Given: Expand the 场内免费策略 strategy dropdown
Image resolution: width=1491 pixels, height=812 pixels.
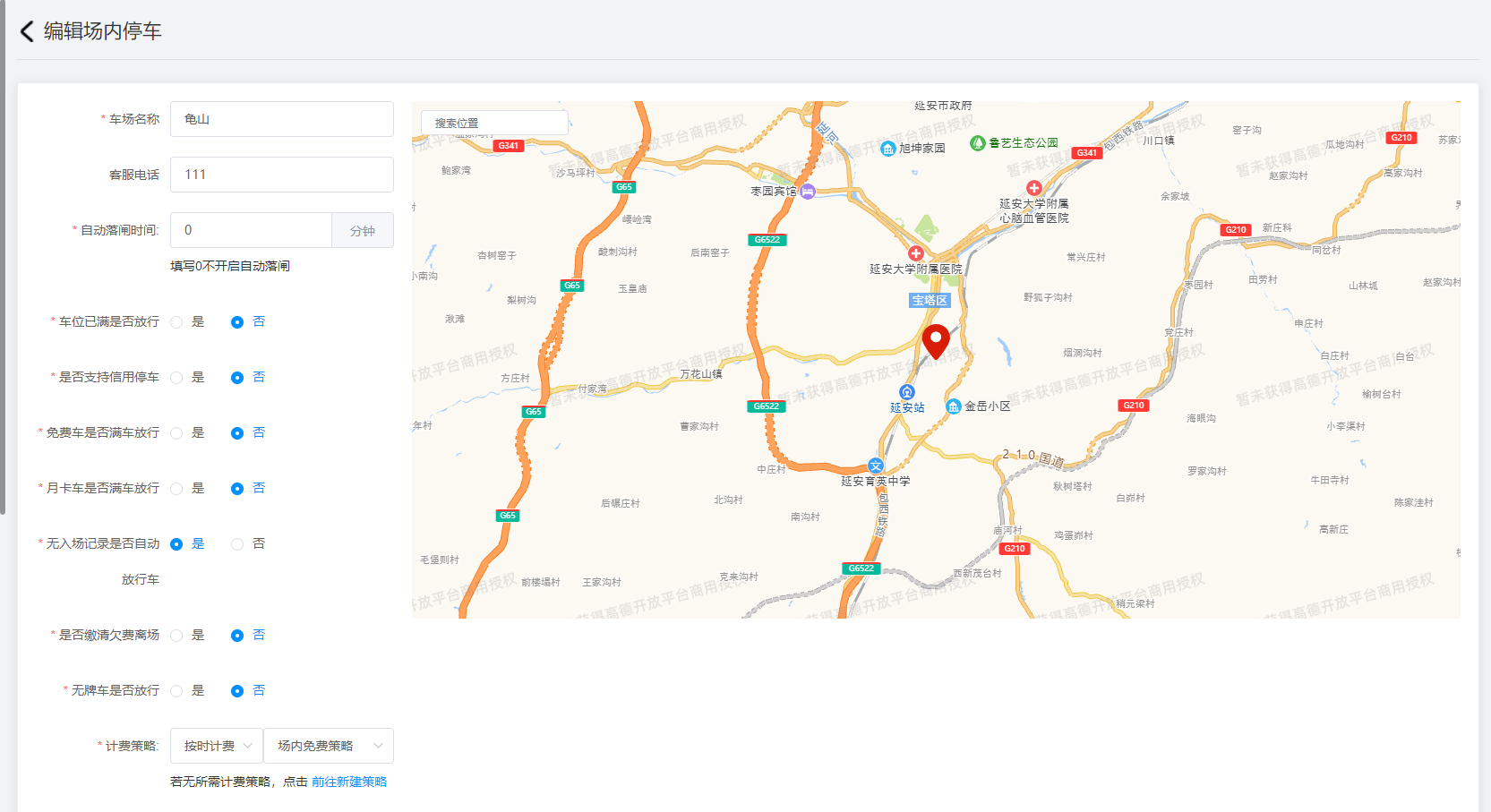Looking at the screenshot, I should [x=329, y=746].
